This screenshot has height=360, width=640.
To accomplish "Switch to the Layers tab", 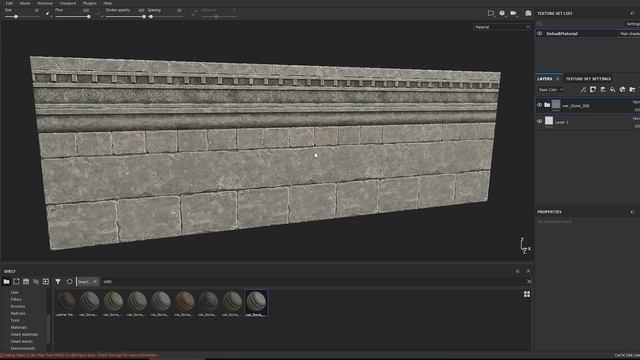I will point(544,79).
